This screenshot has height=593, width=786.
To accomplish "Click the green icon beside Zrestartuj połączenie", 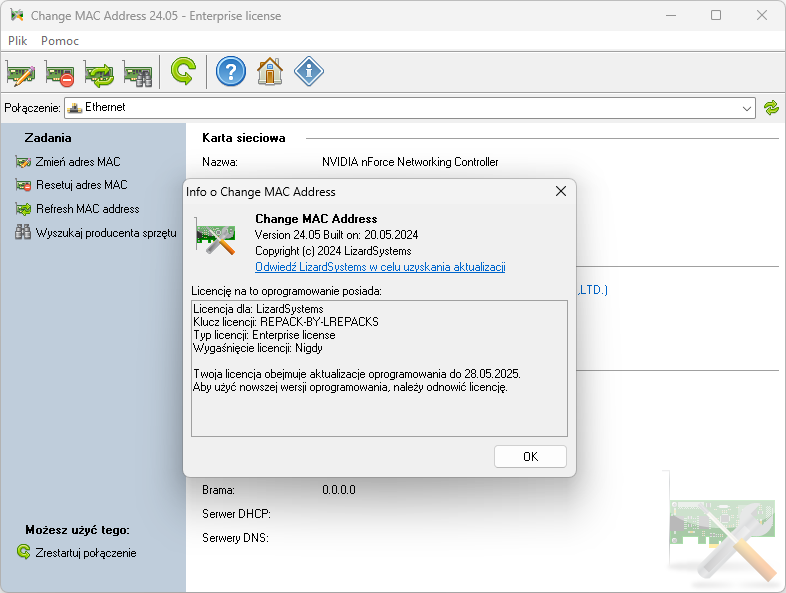I will pyautogui.click(x=23, y=552).
